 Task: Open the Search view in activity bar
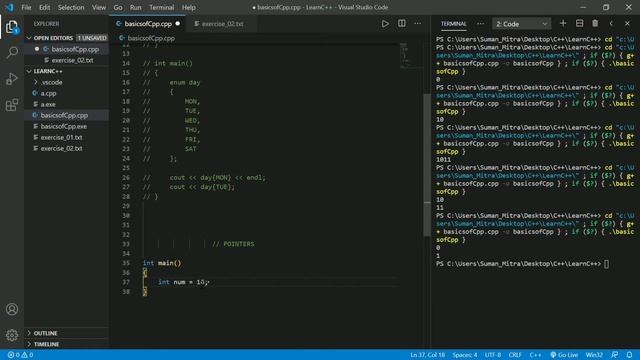pyautogui.click(x=12, y=53)
